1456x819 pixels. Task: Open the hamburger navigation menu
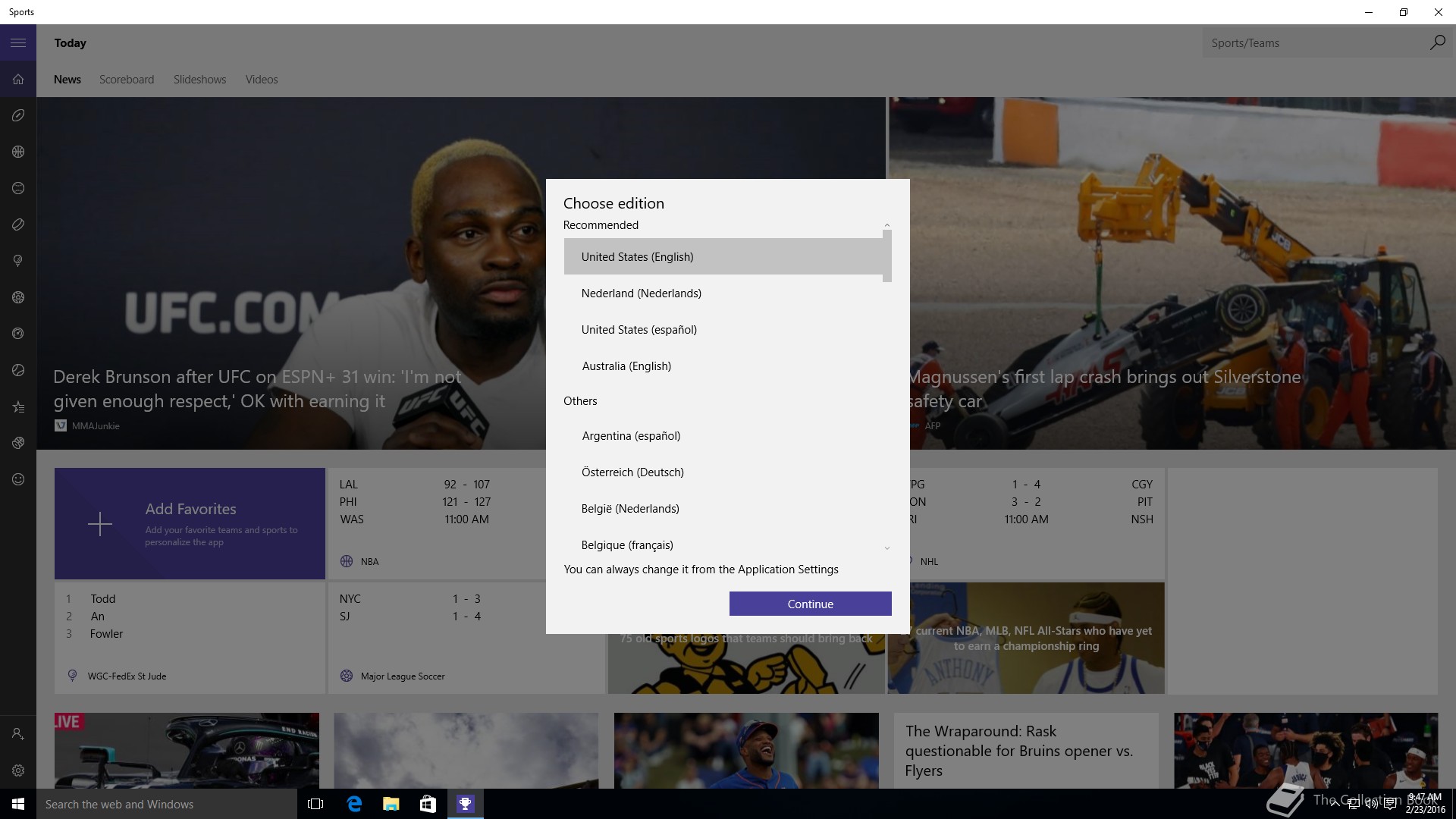click(18, 43)
